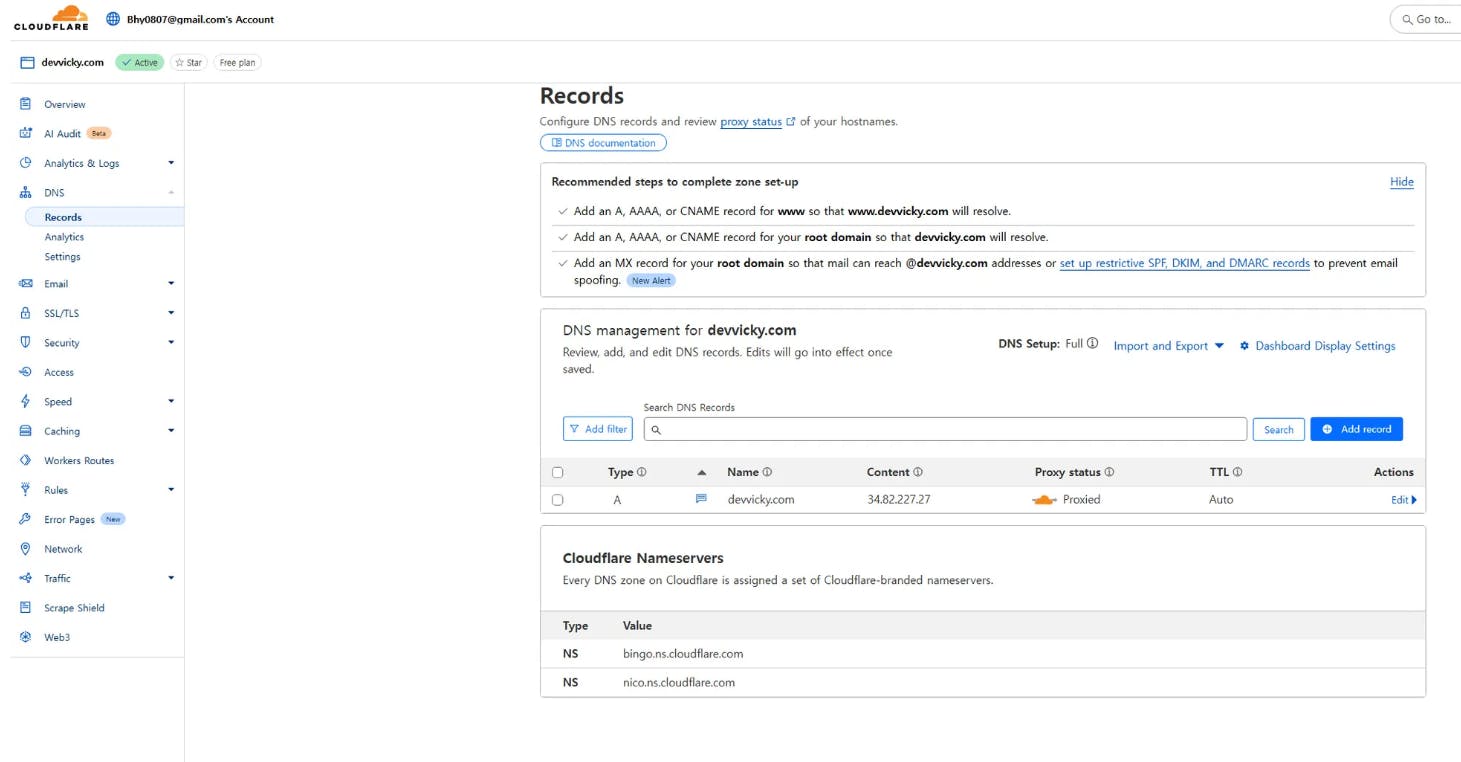Star the devvicky.com zone
1461x762 pixels.
point(188,62)
